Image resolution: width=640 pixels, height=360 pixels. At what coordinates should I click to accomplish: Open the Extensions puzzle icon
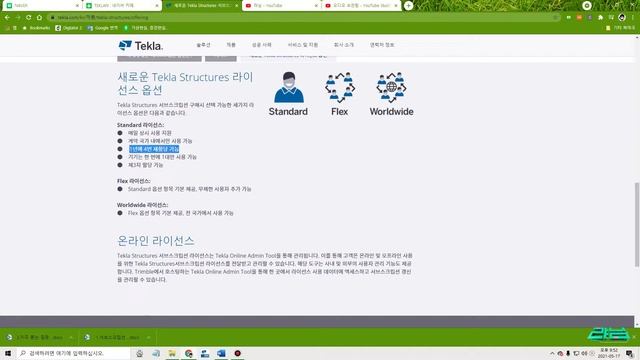[600, 18]
